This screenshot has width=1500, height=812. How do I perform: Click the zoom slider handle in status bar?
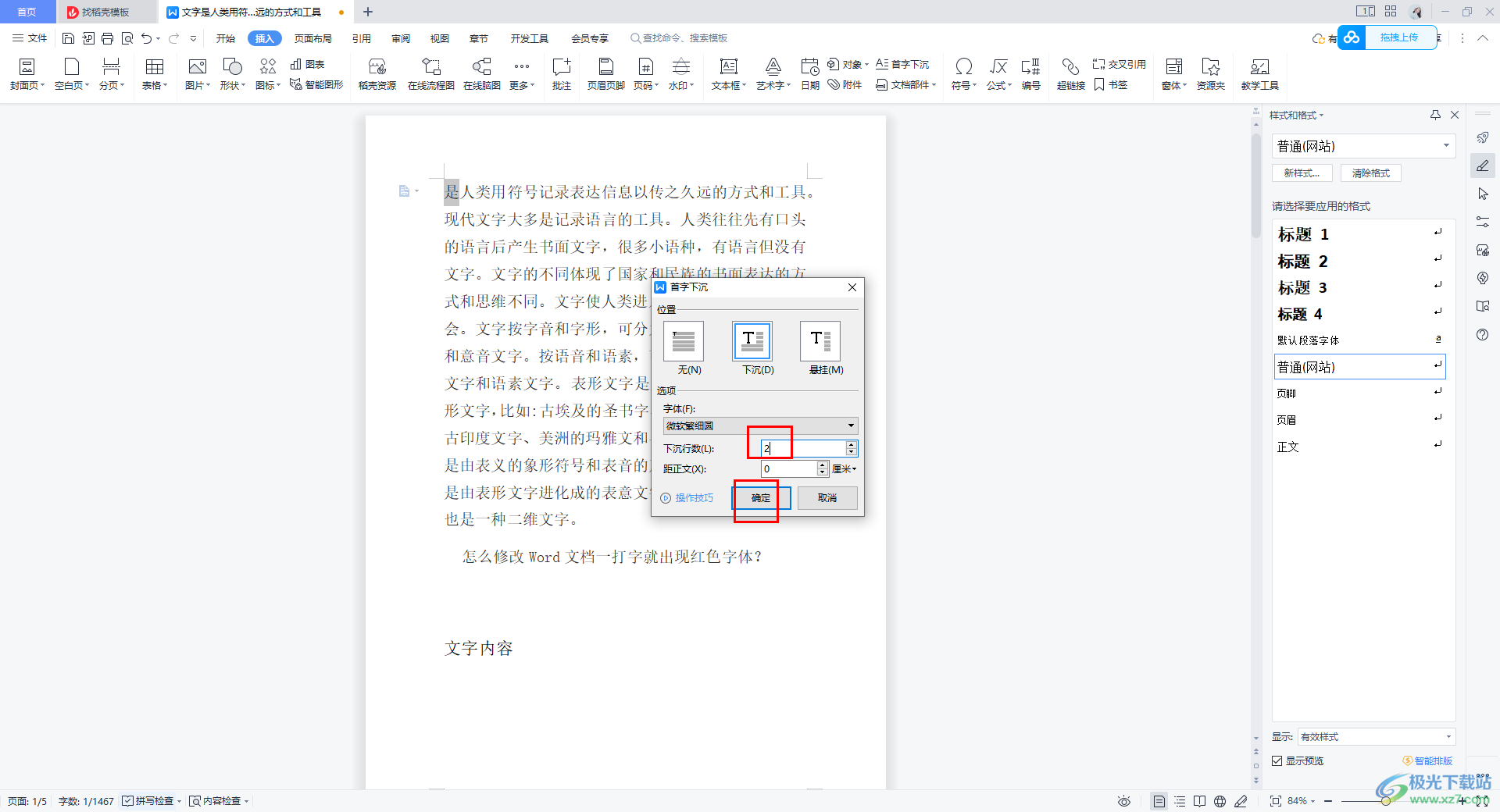pyautogui.click(x=1385, y=801)
